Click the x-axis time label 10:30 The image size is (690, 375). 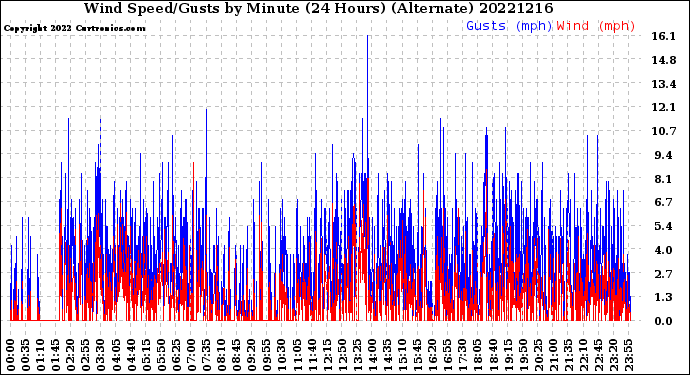coord(282,355)
